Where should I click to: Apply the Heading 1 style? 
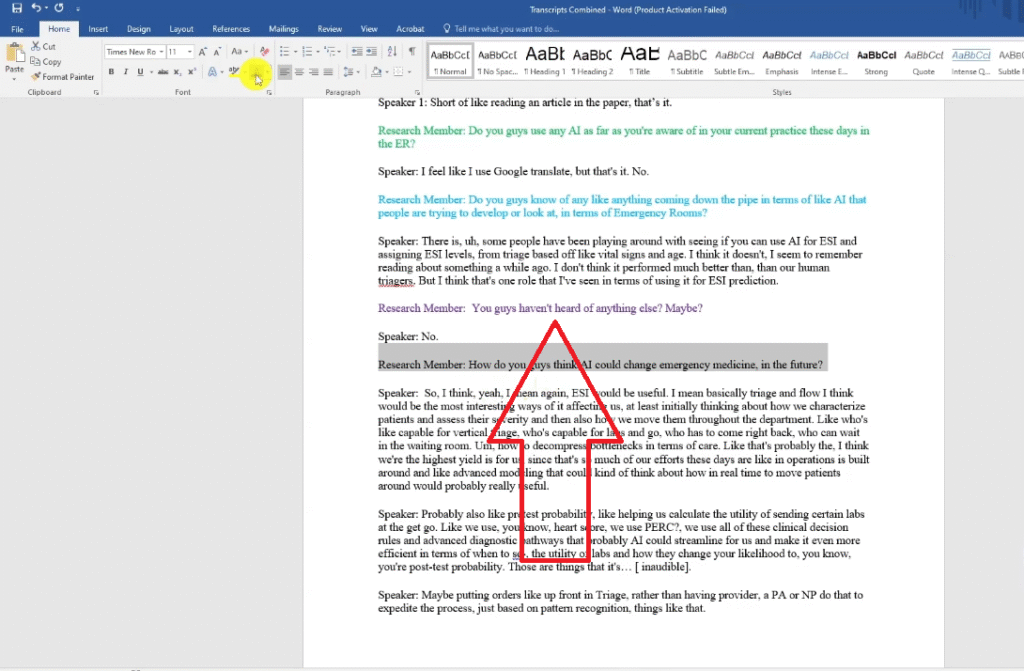545,59
